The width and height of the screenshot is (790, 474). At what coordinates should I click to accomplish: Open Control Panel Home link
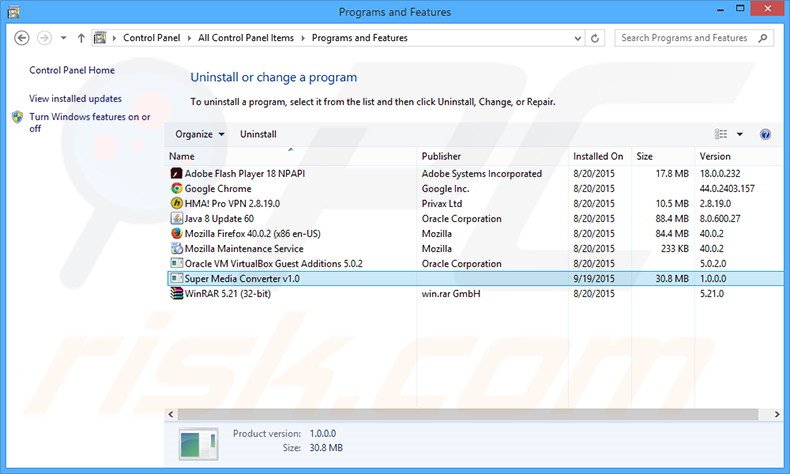(x=72, y=70)
